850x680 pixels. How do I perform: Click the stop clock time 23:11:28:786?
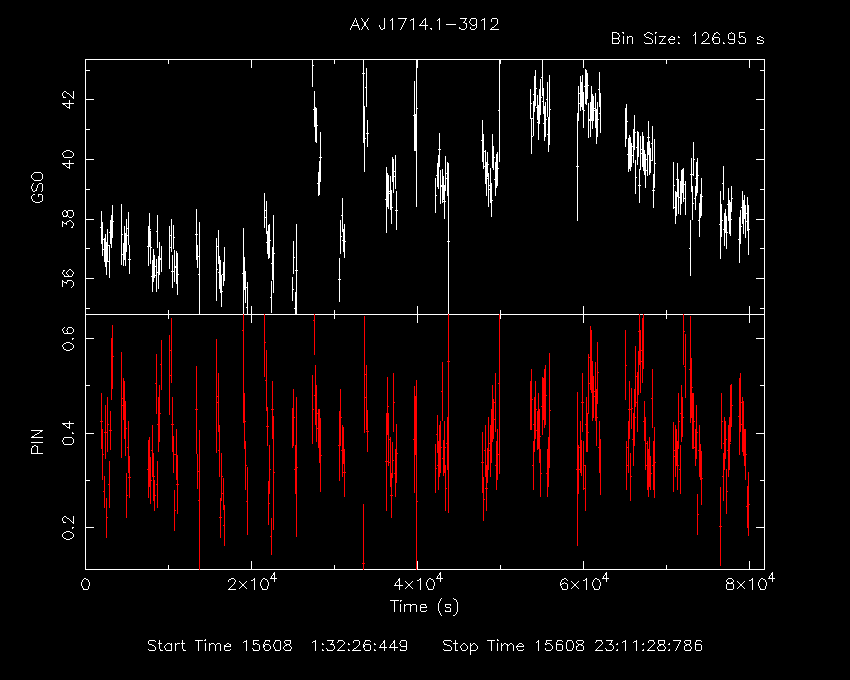[x=648, y=646]
